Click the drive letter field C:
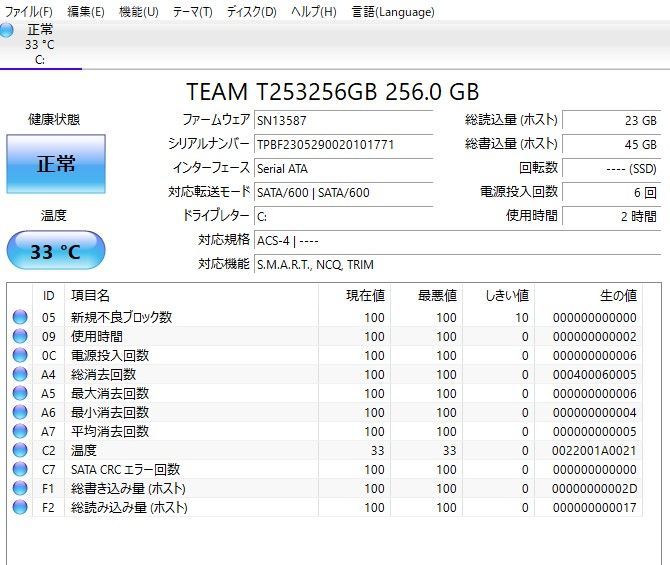The height and width of the screenshot is (565, 670). [344, 216]
